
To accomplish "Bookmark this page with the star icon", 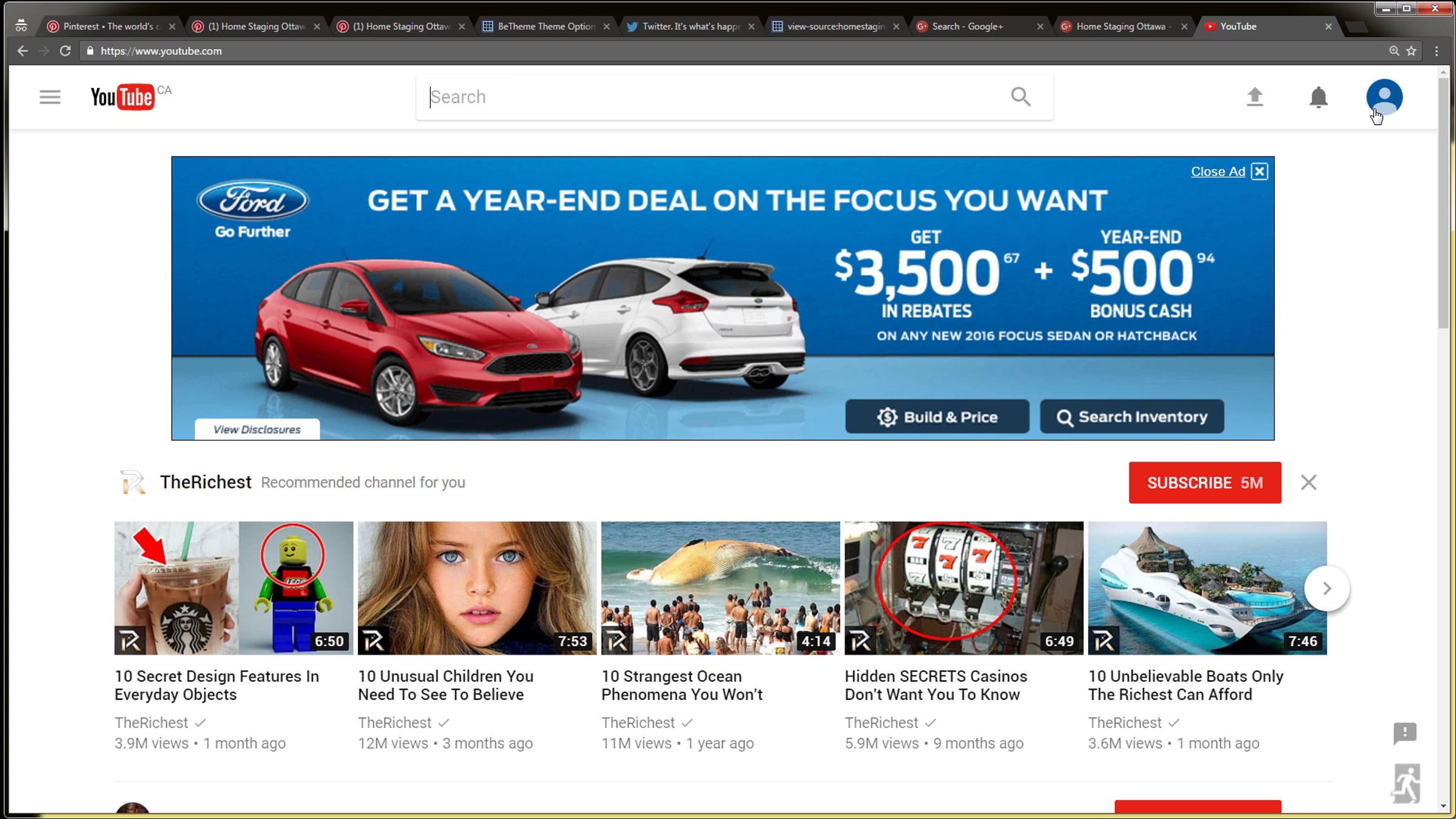I will tap(1412, 51).
